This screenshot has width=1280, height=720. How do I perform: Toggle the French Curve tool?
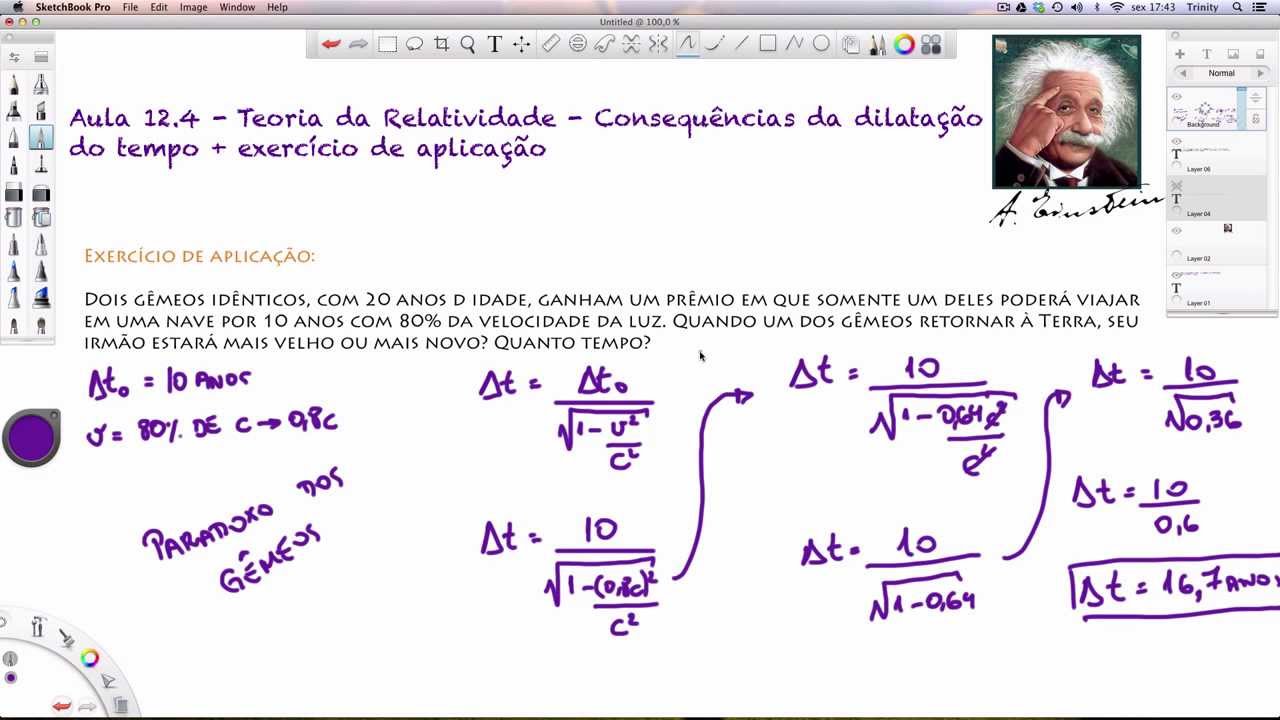(604, 44)
